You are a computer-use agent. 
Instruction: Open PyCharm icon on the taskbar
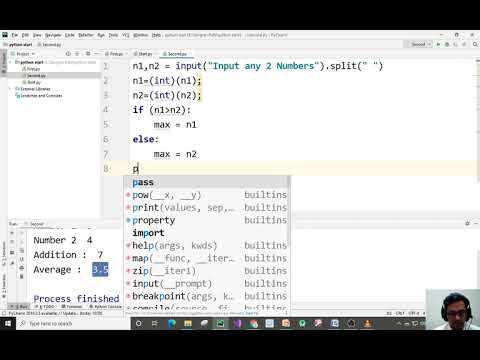pyautogui.click(x=220, y=323)
